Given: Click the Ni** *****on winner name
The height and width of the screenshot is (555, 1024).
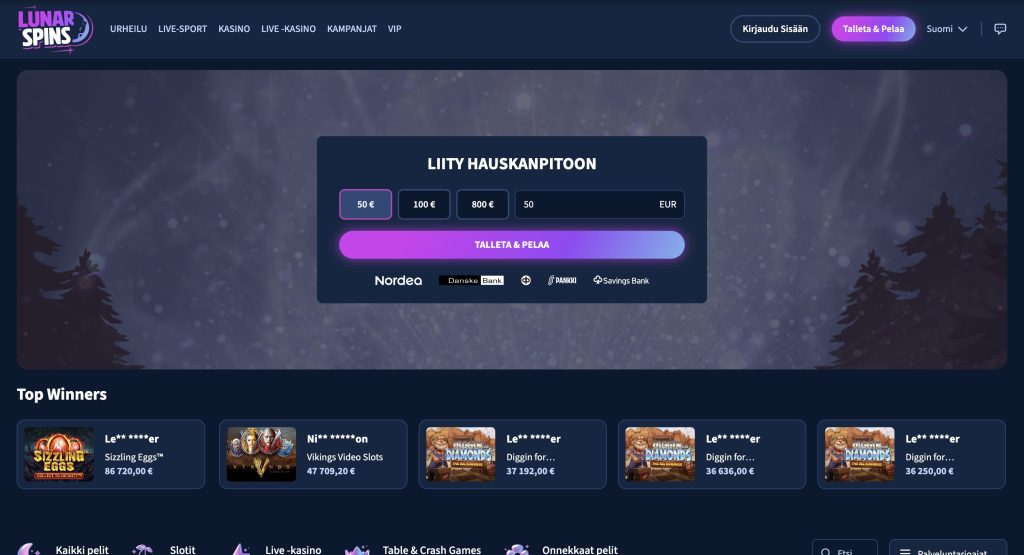Looking at the screenshot, I should click(x=337, y=439).
